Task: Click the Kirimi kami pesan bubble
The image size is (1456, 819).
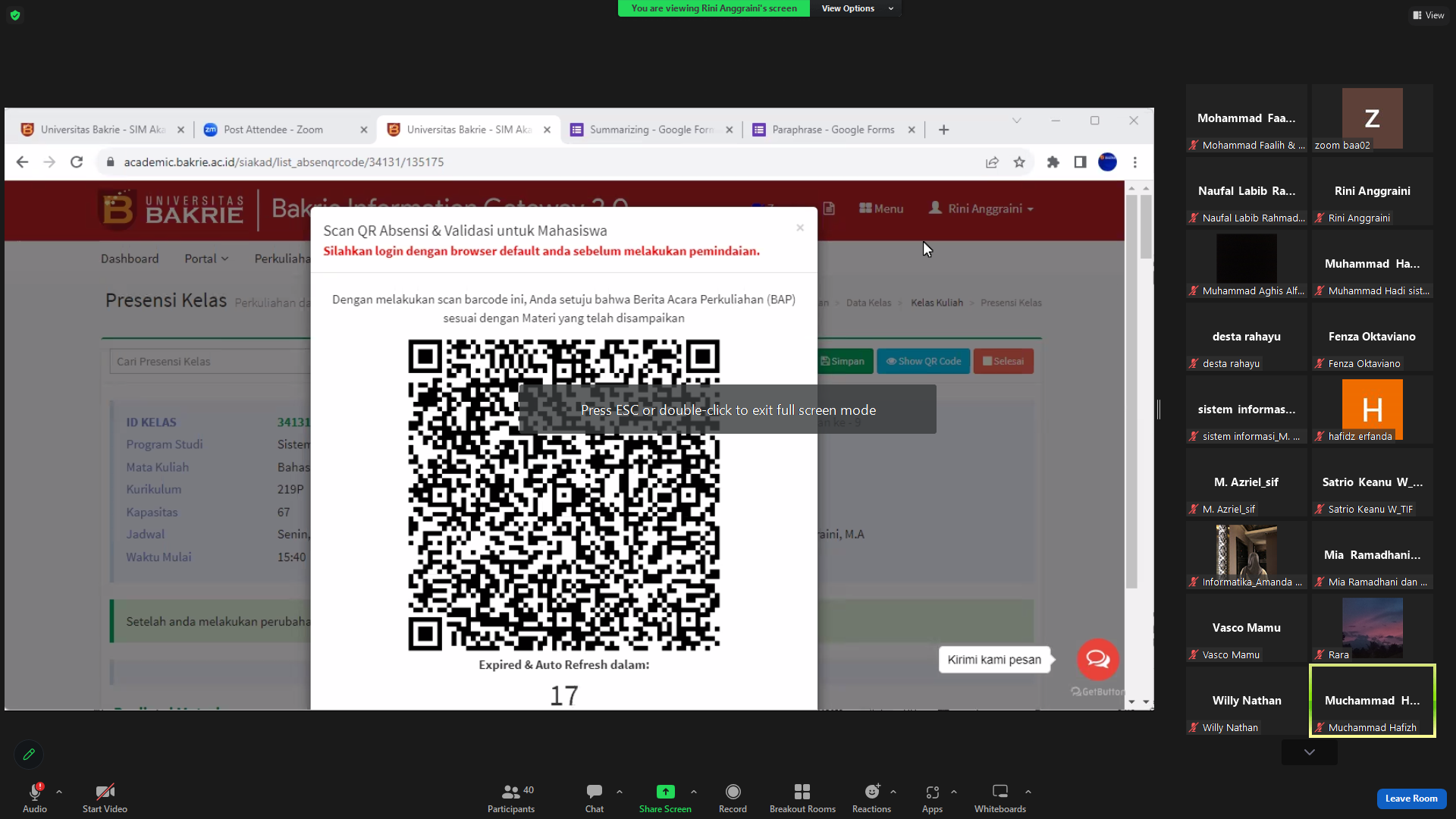Action: (994, 660)
